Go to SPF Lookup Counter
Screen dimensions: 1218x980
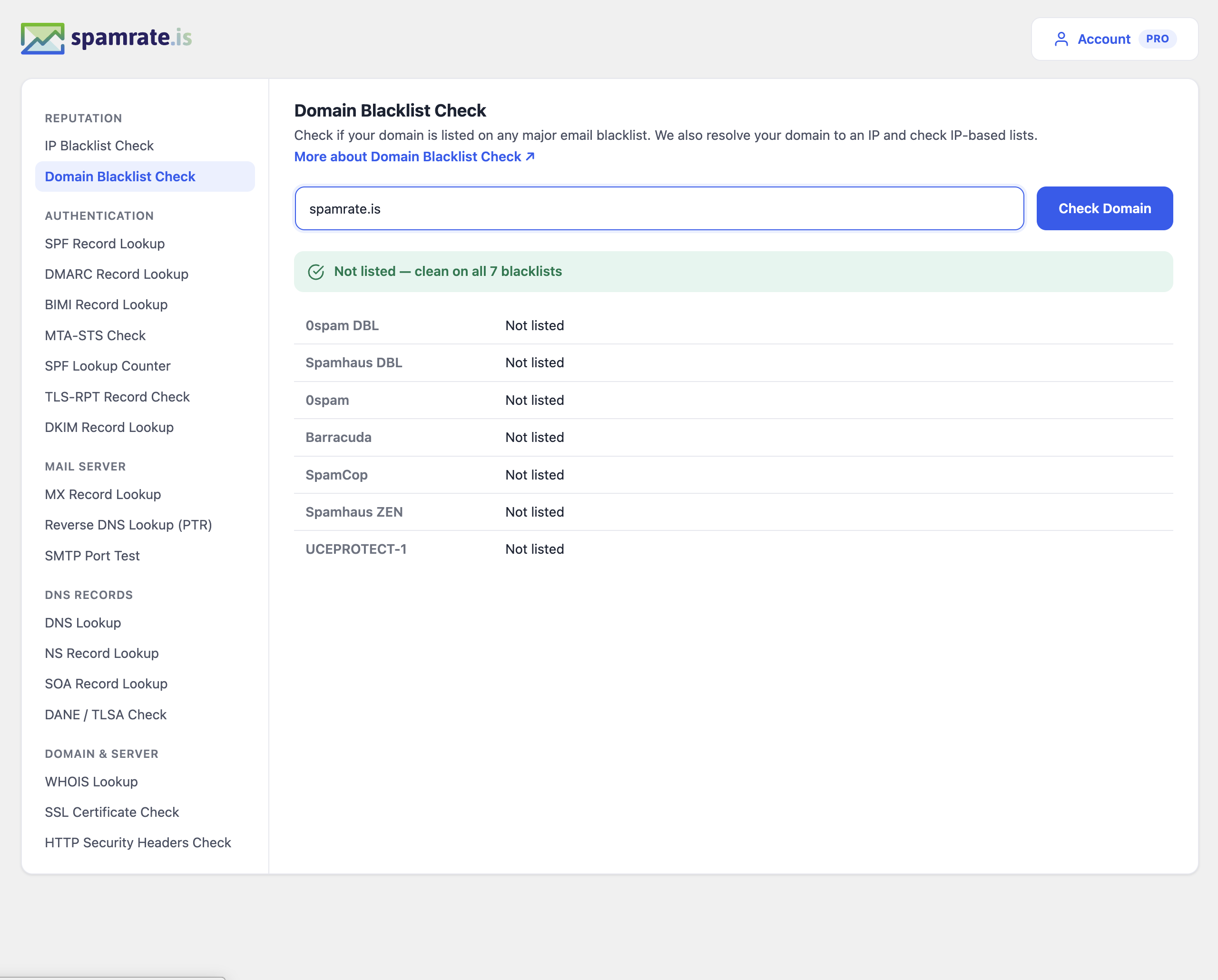click(108, 366)
